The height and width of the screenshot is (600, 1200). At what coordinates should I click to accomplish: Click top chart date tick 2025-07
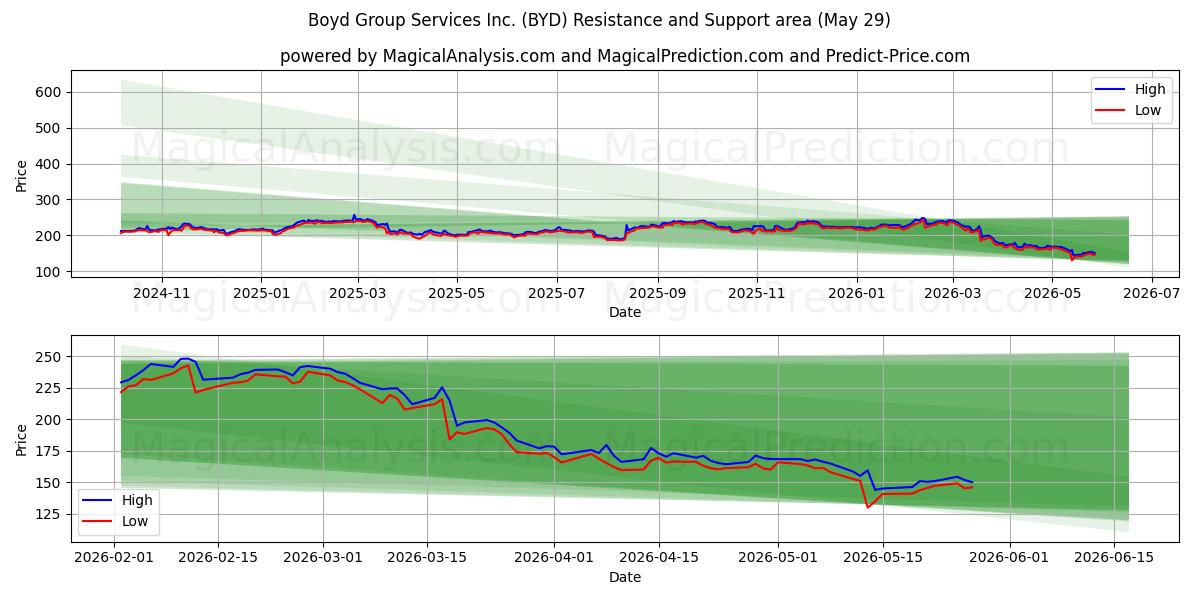click(x=557, y=294)
